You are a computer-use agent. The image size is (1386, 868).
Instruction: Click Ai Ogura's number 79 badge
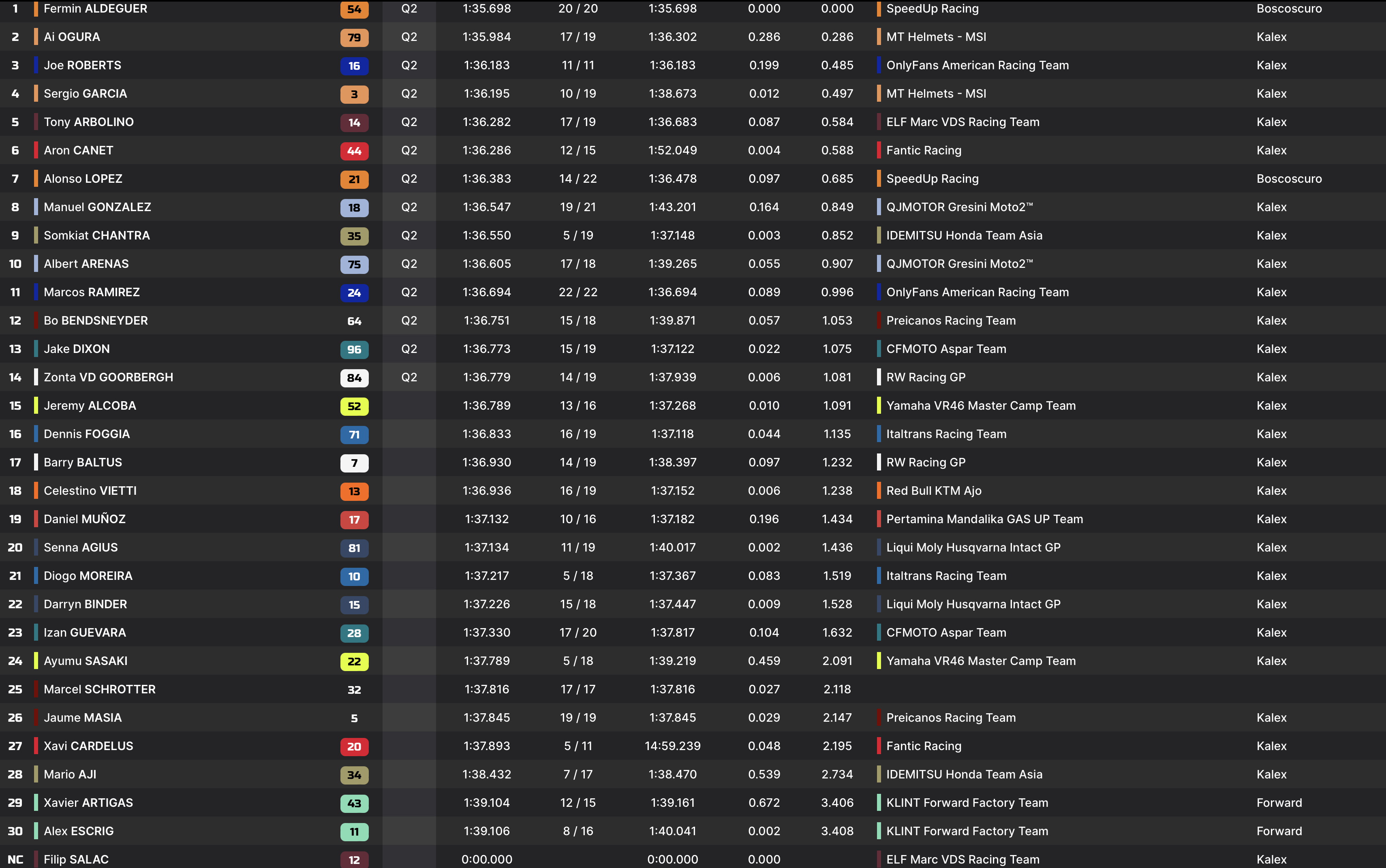[354, 37]
